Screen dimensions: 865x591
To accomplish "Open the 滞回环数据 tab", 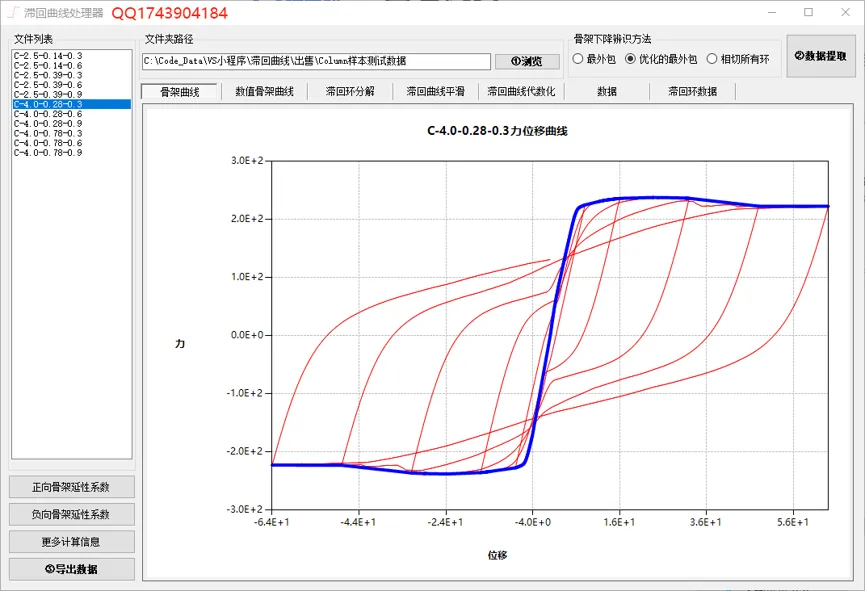I will pos(692,92).
